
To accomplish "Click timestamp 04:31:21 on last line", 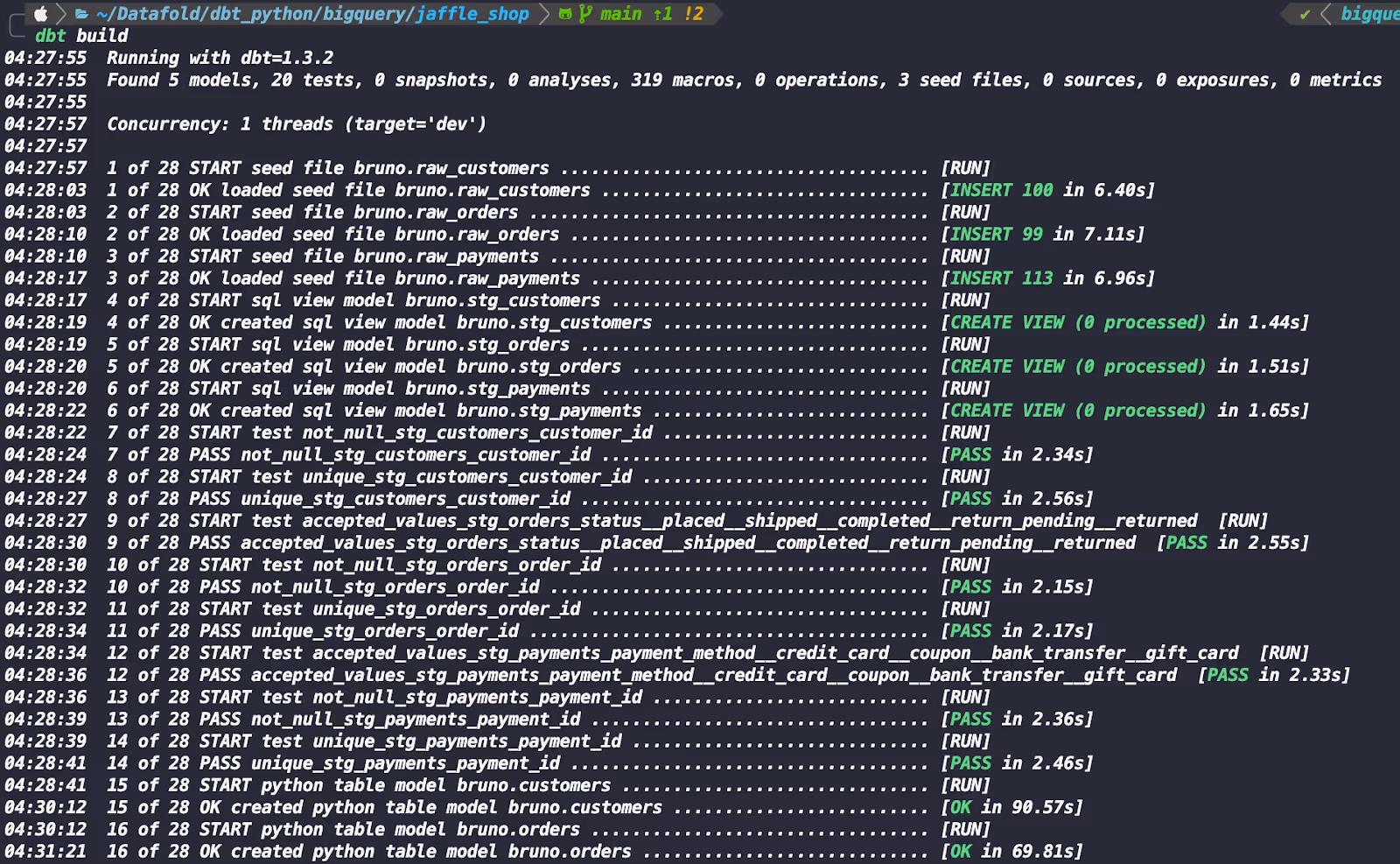I will [x=45, y=851].
